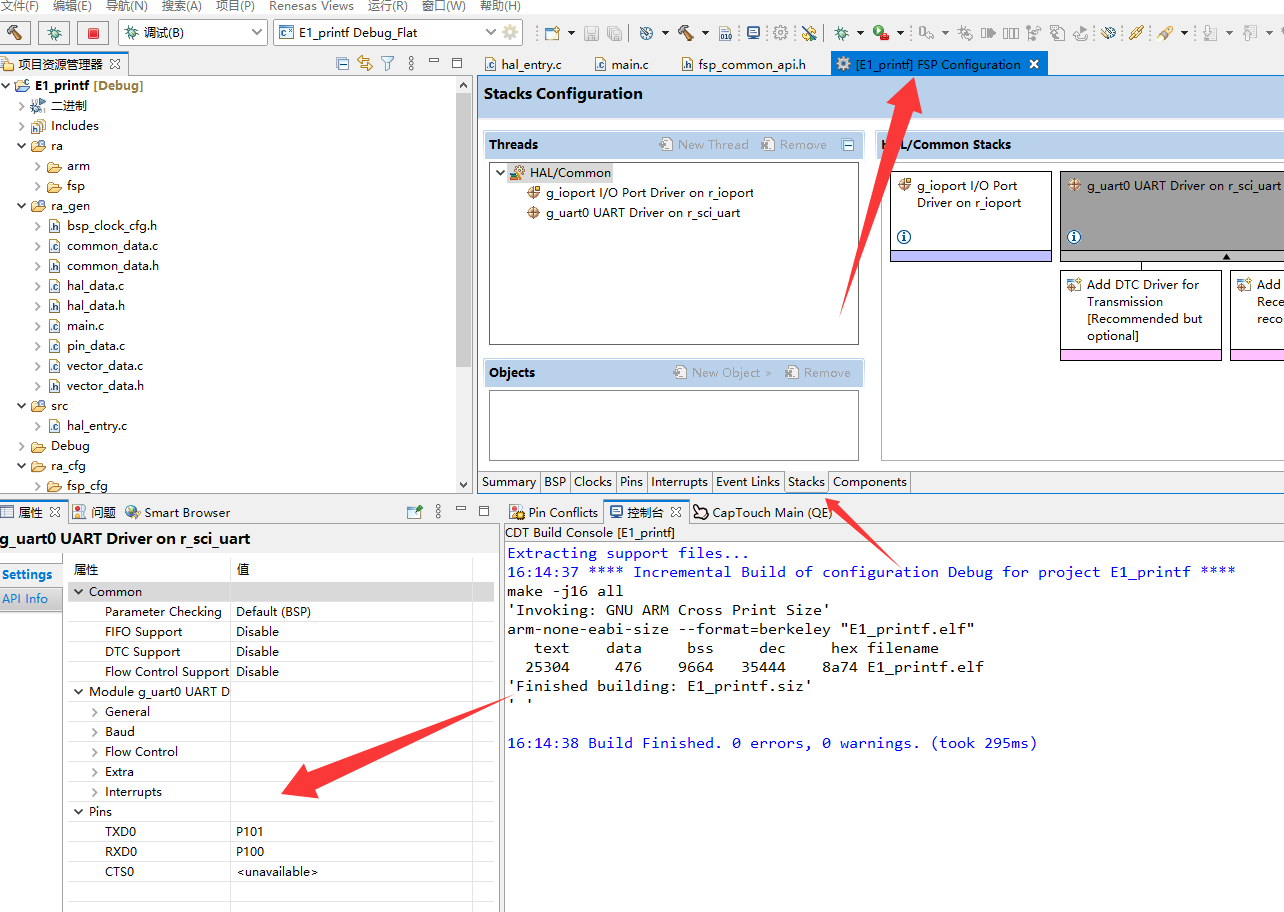Open launch configuration gear beside E1_printf Debug_Flat
The width and height of the screenshot is (1284, 912).
(511, 33)
